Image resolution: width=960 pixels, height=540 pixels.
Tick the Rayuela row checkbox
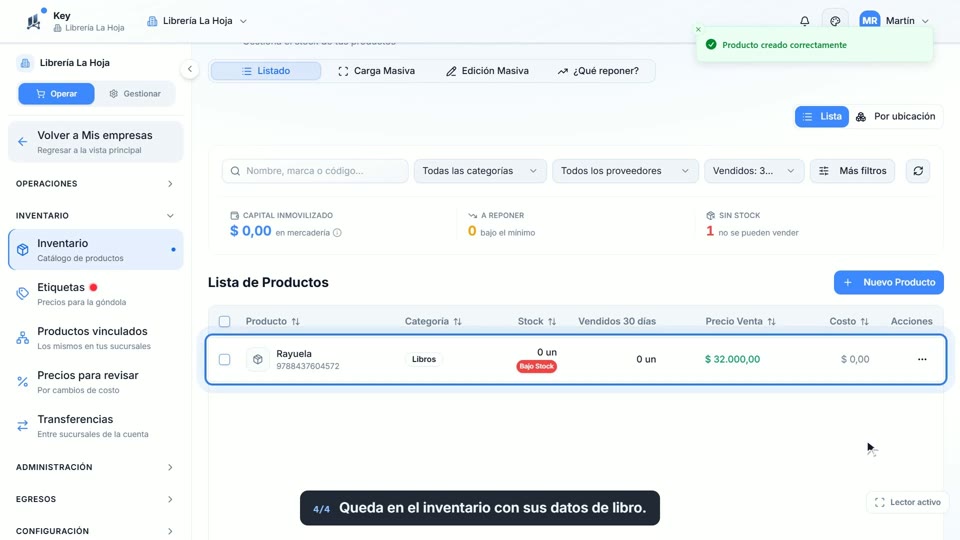point(225,359)
